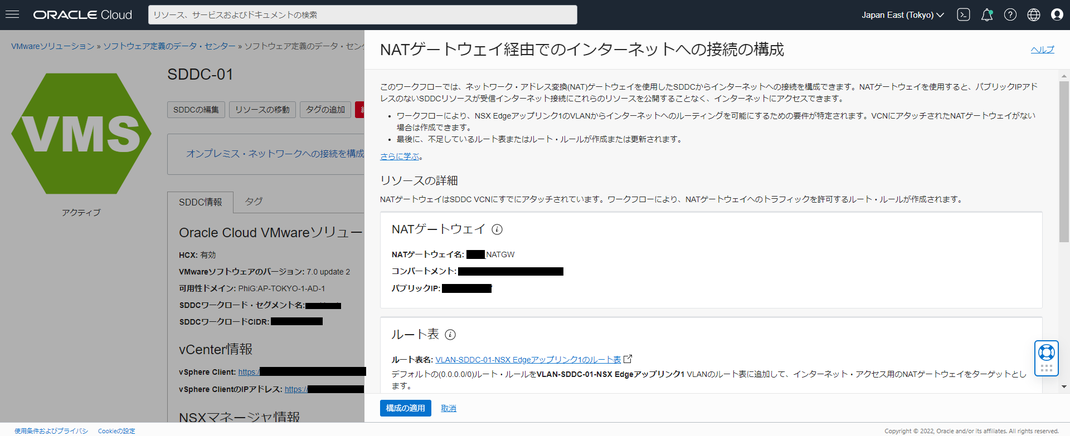This screenshot has height=436, width=1070.
Task: Click the コンパートメント label
Action: [424, 271]
